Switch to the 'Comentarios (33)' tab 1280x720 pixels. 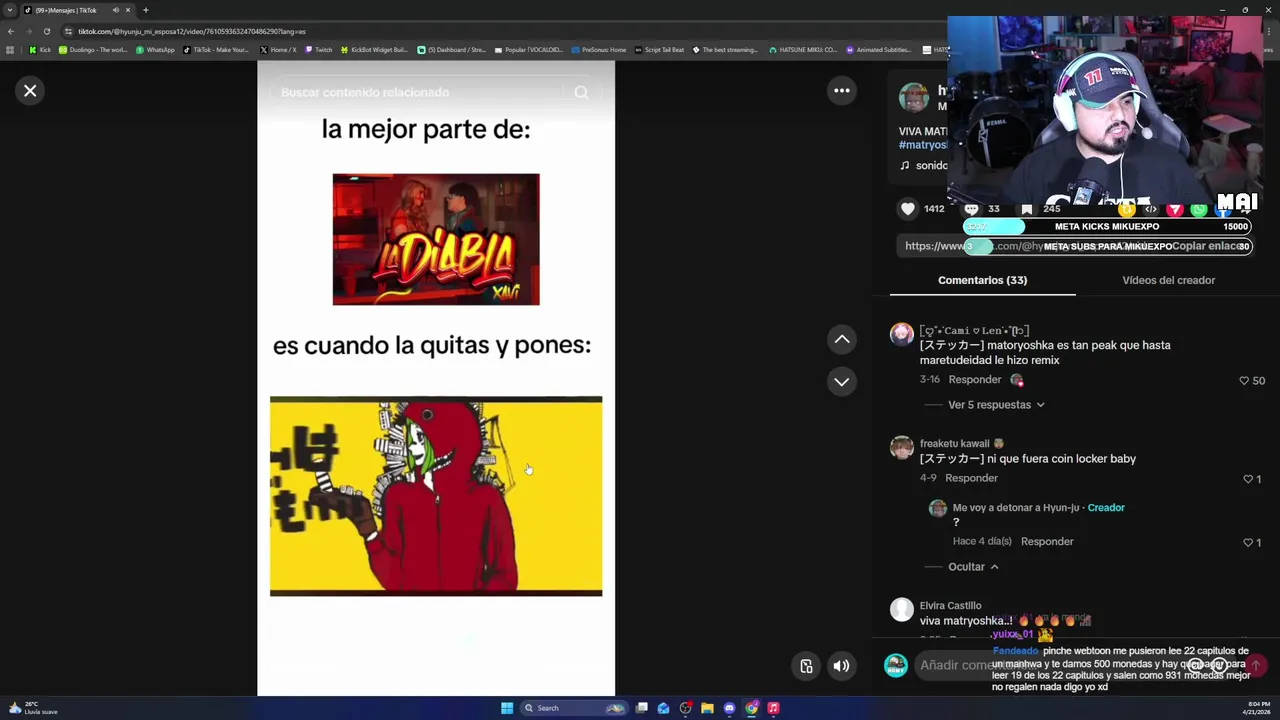click(982, 280)
